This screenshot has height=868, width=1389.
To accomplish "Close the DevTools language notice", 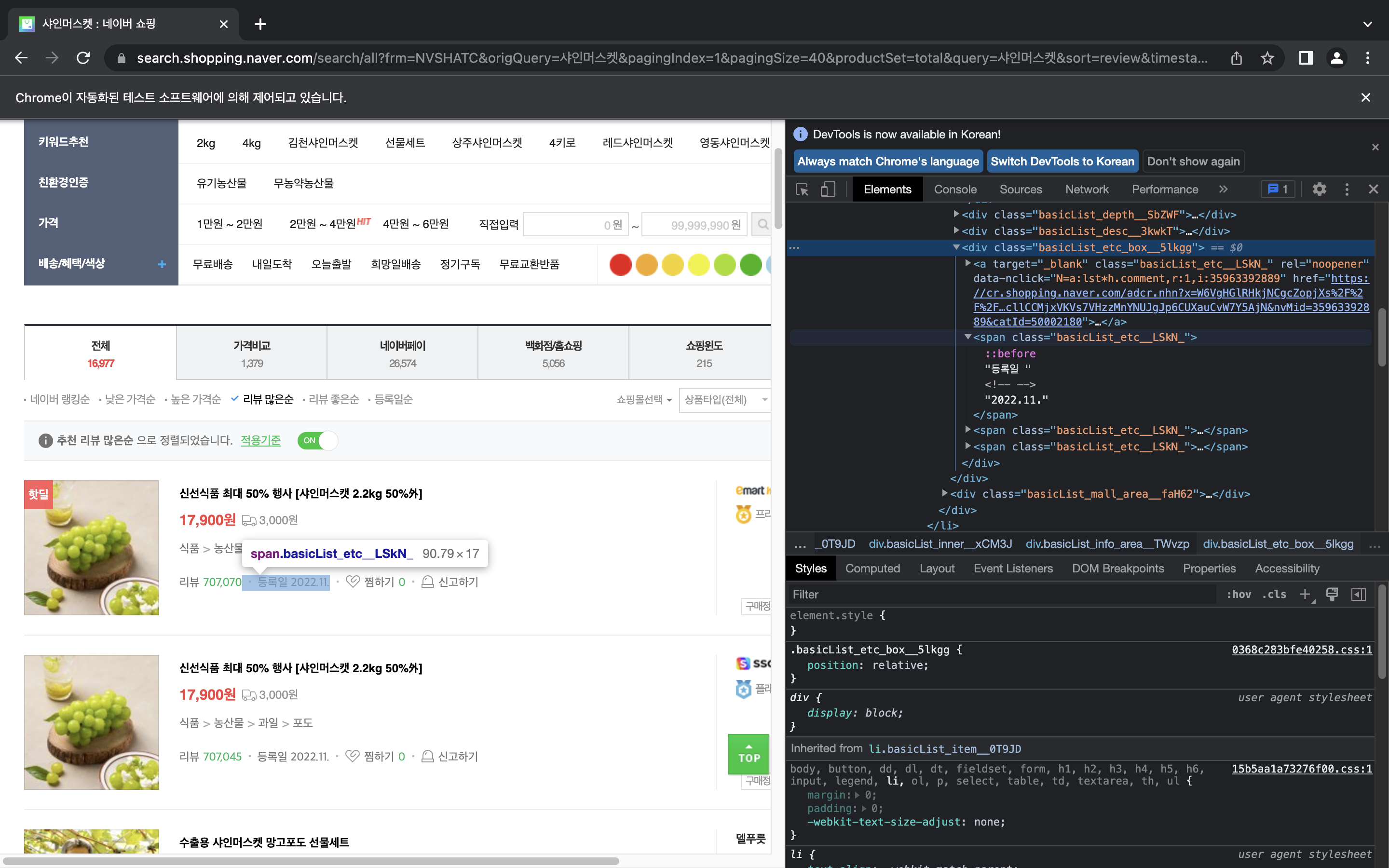I will 1375,148.
